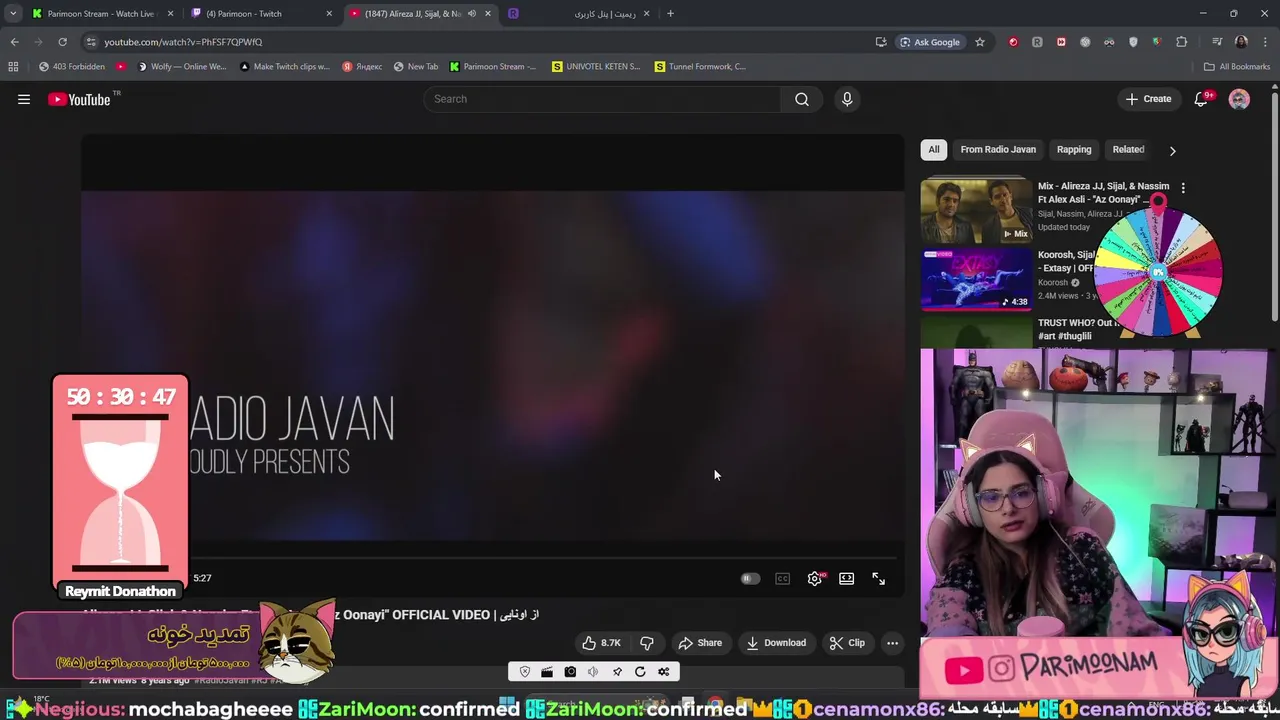Screen dimensions: 1280x720
Task: Select the Rapping filter chip
Action: coord(1074,150)
